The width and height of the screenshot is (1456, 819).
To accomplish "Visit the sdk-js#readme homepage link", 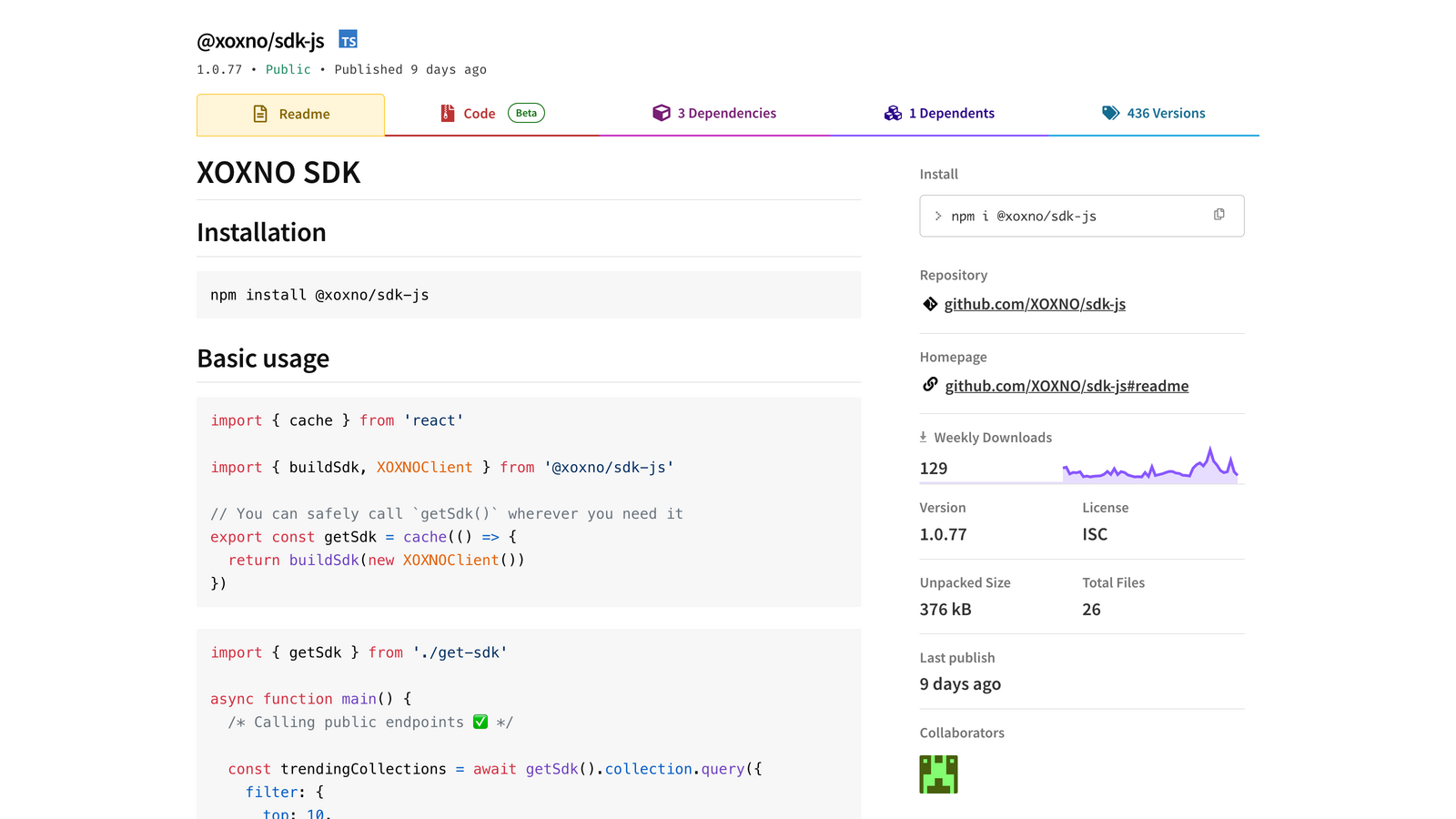I will 1067,386.
